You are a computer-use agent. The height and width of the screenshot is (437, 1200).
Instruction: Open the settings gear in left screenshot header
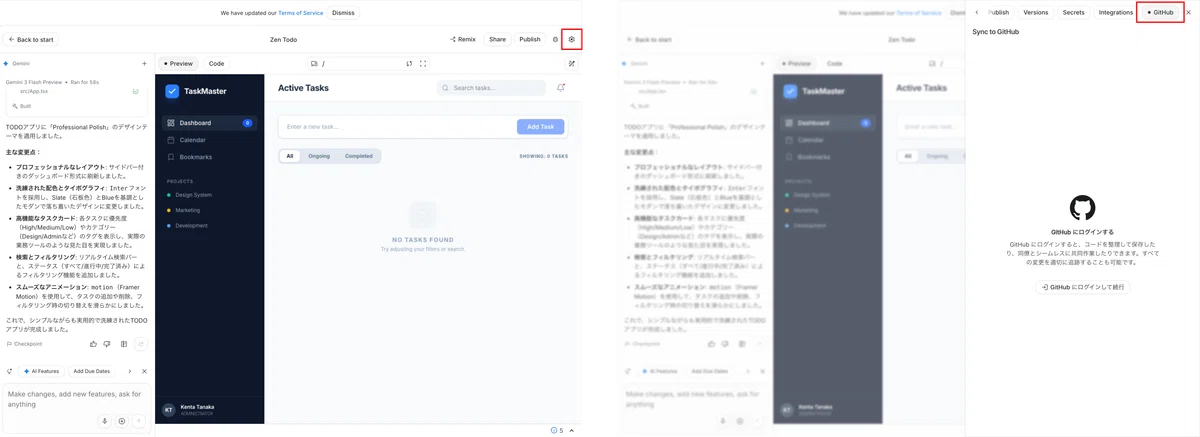[572, 40]
